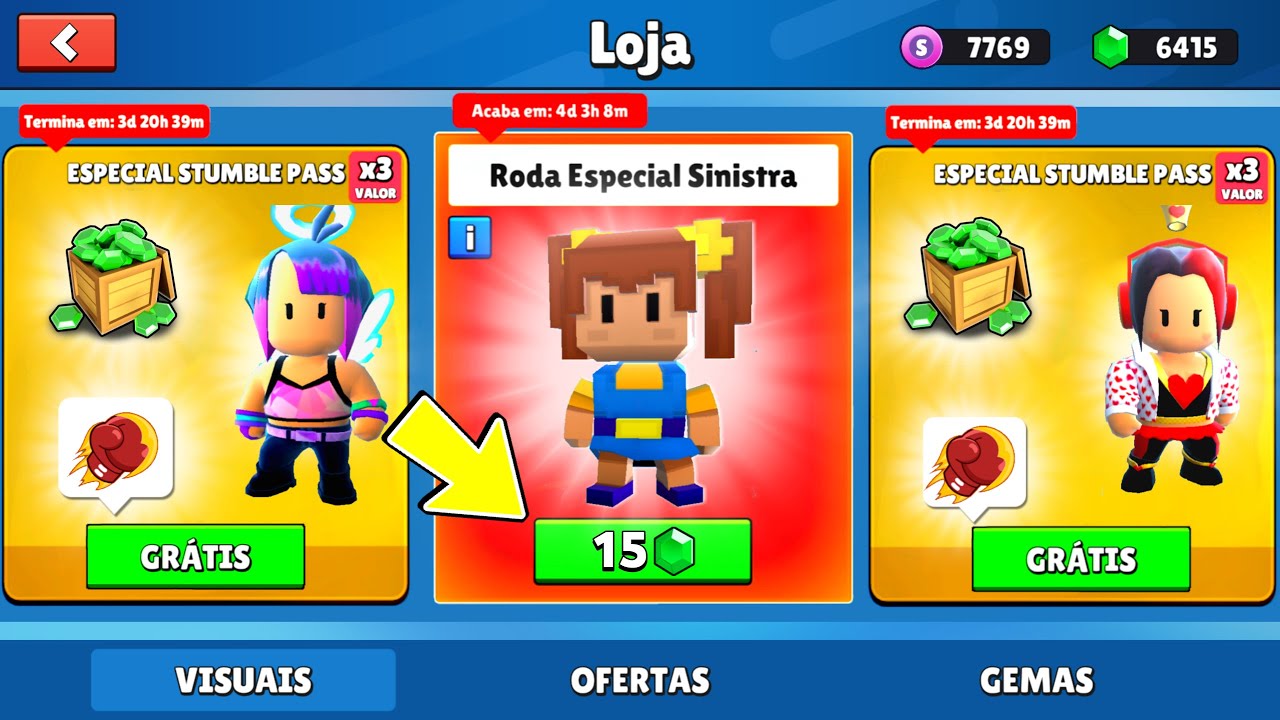1280x720 pixels.
Task: Open the Gemas tab
Action: point(1036,680)
